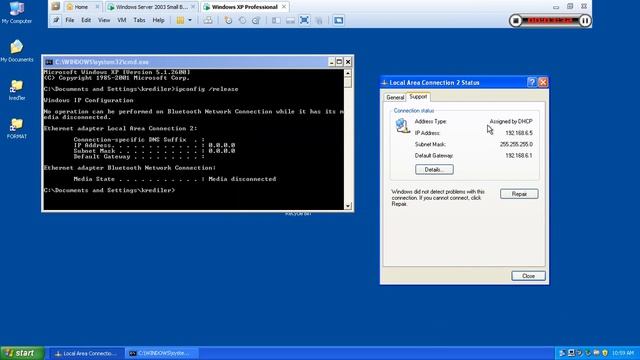Click the Details... button
Image resolution: width=640 pixels, height=360 pixels.
(434, 169)
